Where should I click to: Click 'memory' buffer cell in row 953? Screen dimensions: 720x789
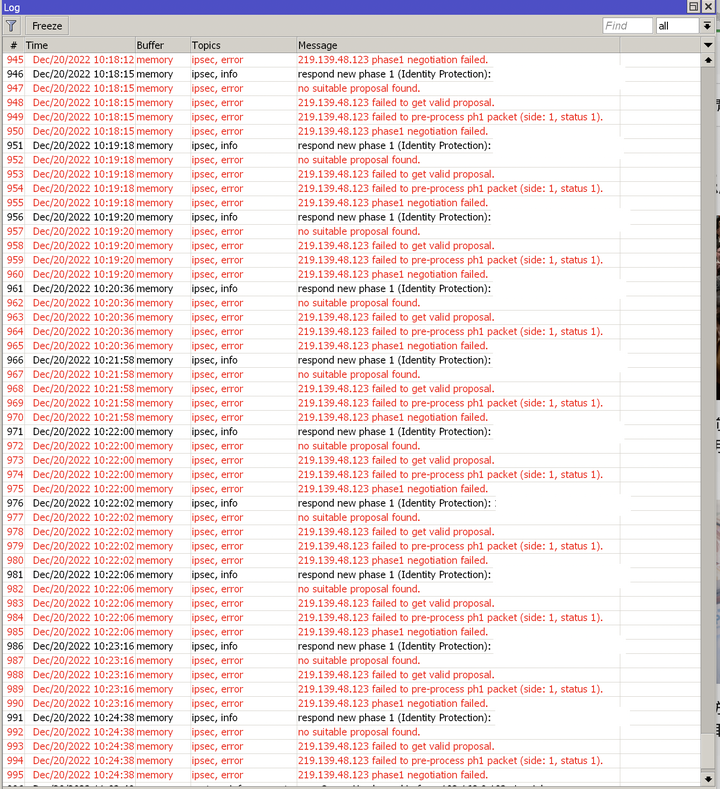tap(154, 174)
